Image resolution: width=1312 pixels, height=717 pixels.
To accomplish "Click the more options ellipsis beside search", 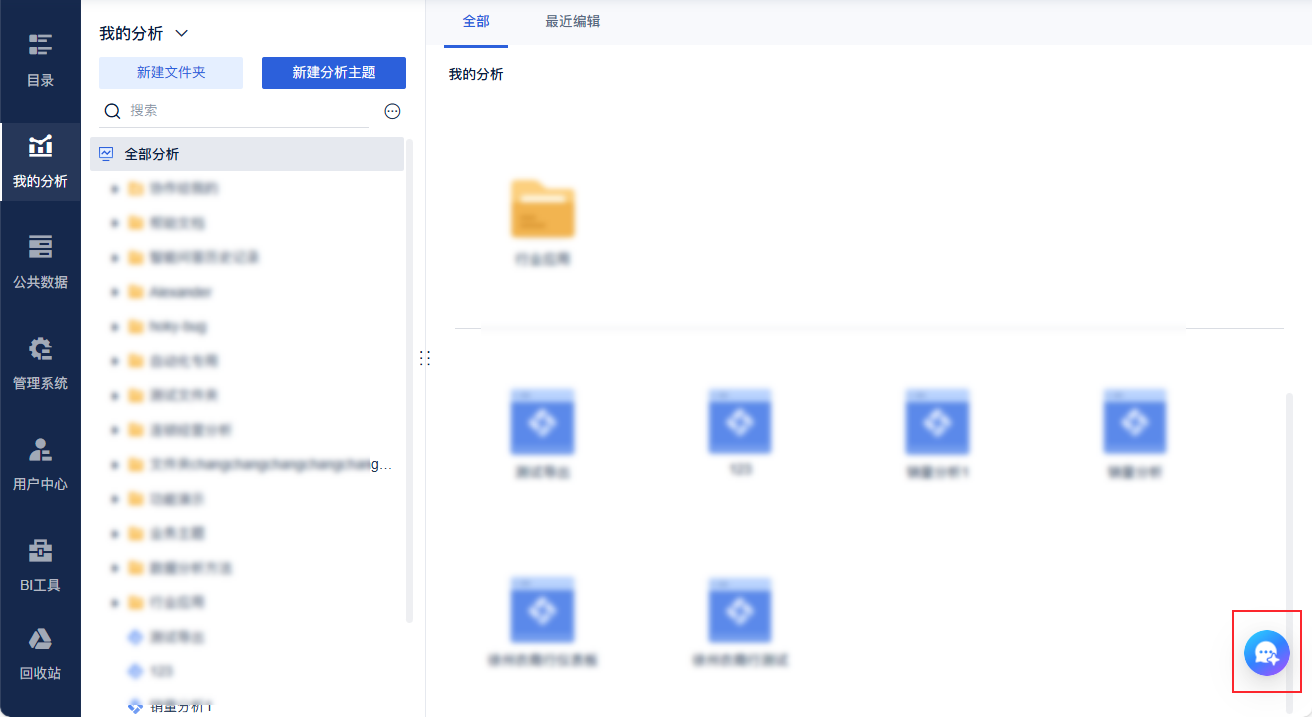I will [x=392, y=111].
